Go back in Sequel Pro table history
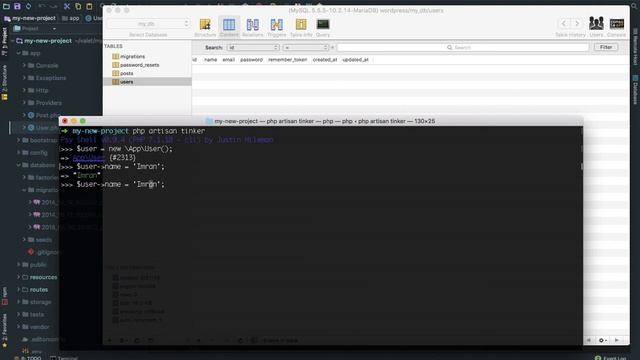 click(564, 24)
